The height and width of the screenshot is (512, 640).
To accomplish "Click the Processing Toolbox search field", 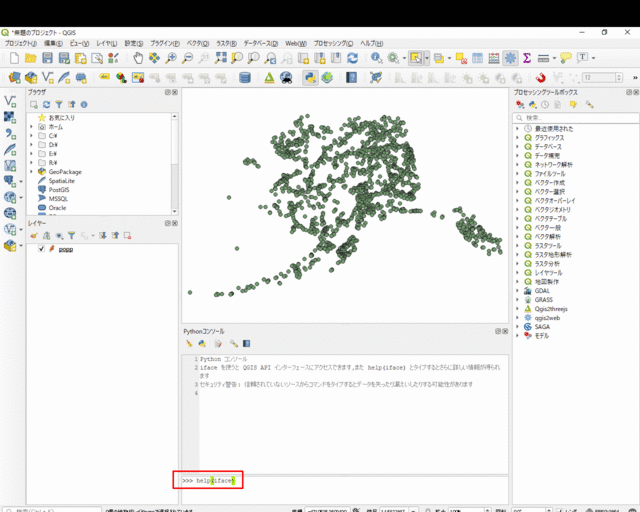I will pos(576,118).
